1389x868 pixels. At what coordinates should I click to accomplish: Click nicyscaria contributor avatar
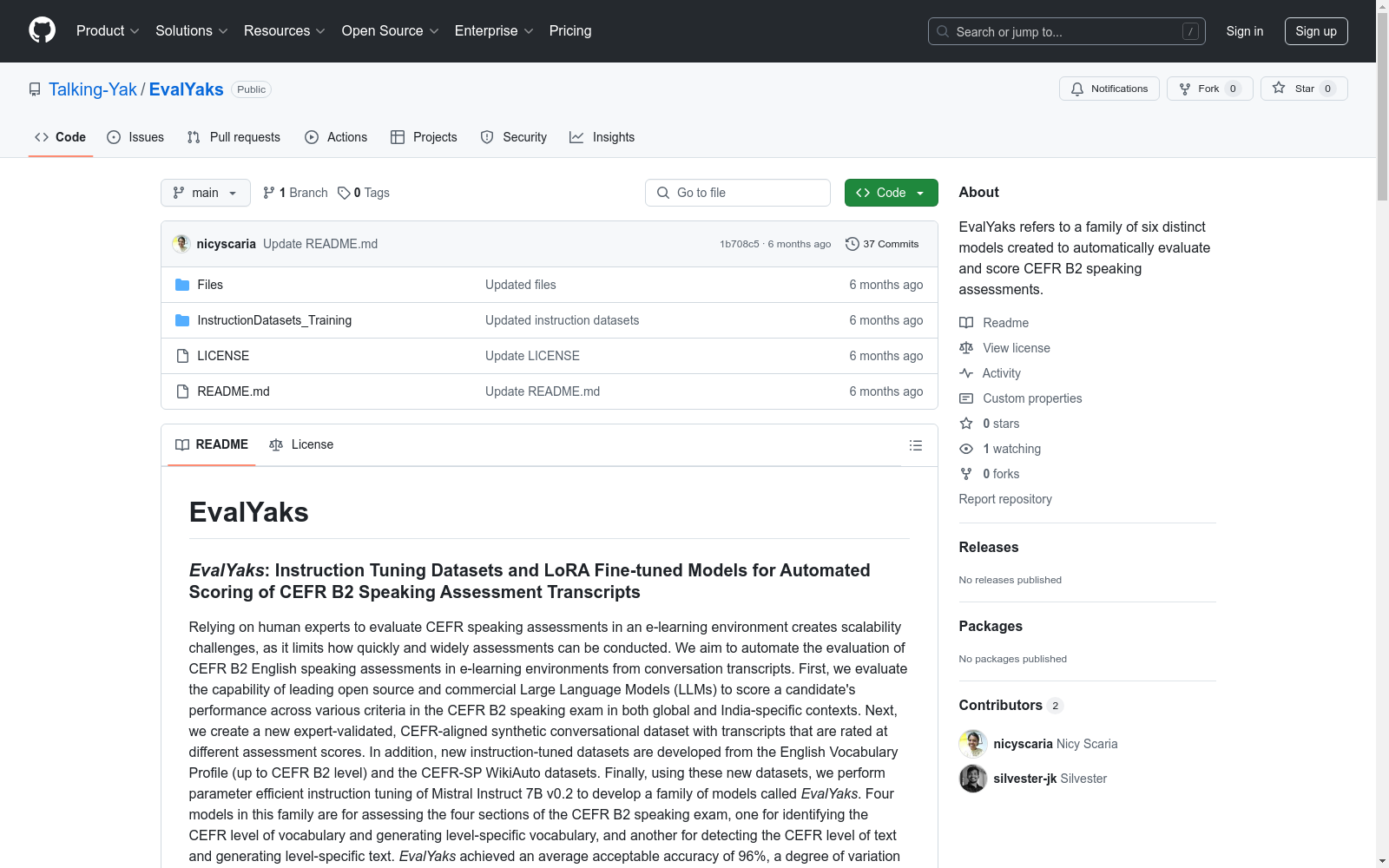[973, 744]
